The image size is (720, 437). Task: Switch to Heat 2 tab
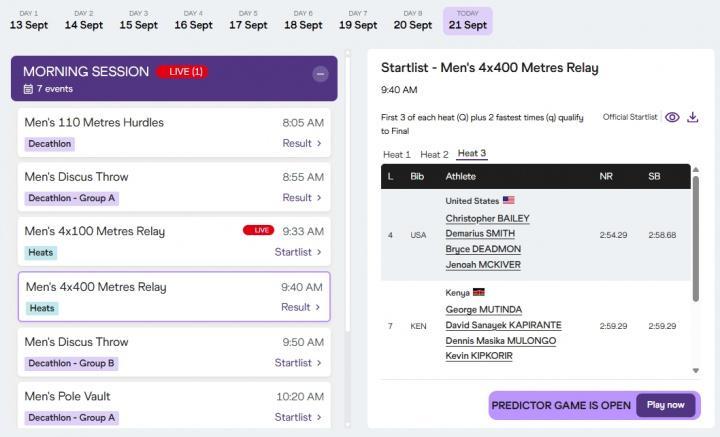[x=434, y=155]
